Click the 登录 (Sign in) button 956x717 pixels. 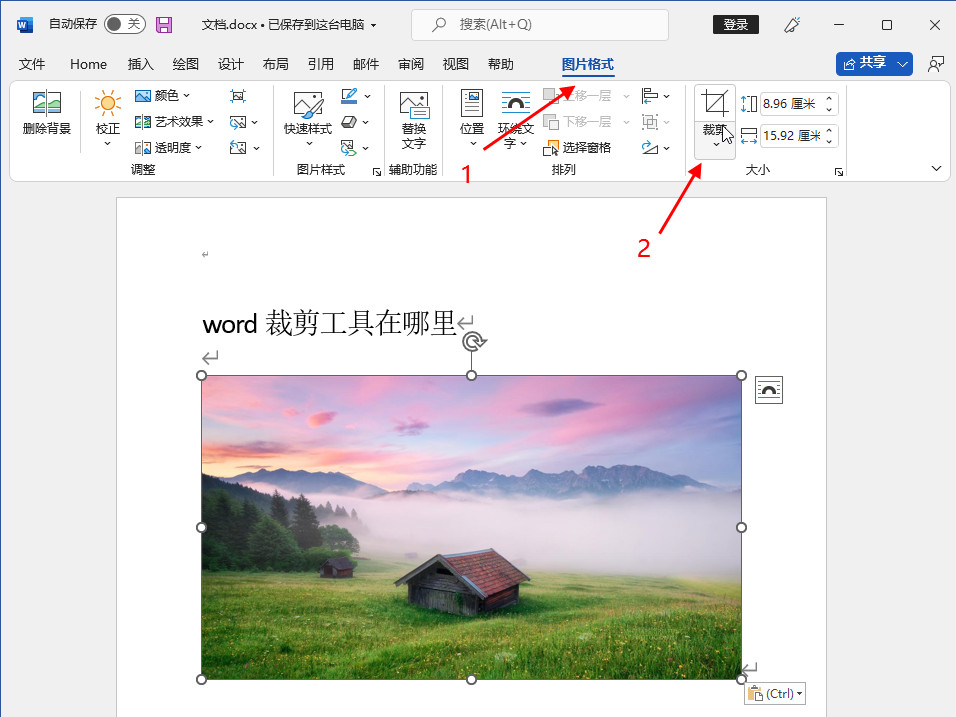click(x=735, y=25)
